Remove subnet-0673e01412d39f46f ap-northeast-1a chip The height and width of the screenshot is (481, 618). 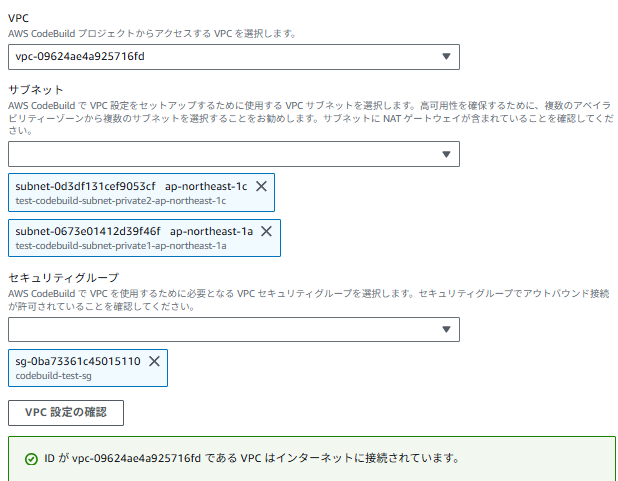coord(266,231)
